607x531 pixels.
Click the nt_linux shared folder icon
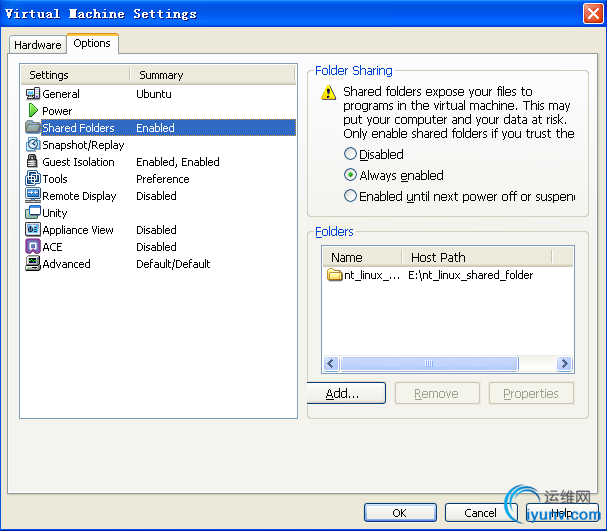[334, 274]
